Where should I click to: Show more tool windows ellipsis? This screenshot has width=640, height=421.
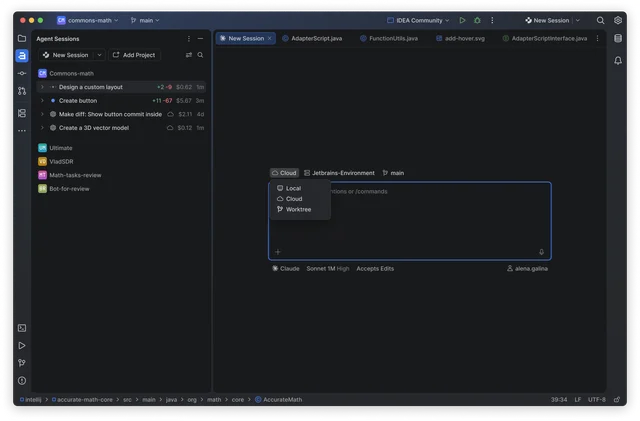tap(22, 131)
